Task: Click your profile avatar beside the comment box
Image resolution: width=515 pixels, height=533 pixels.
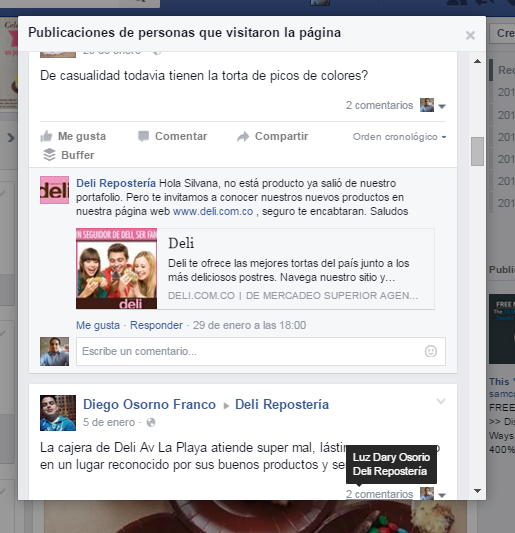Action: click(x=54, y=351)
